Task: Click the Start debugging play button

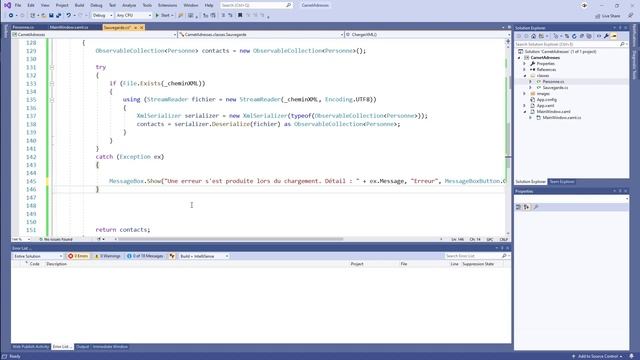Action: coord(157,16)
